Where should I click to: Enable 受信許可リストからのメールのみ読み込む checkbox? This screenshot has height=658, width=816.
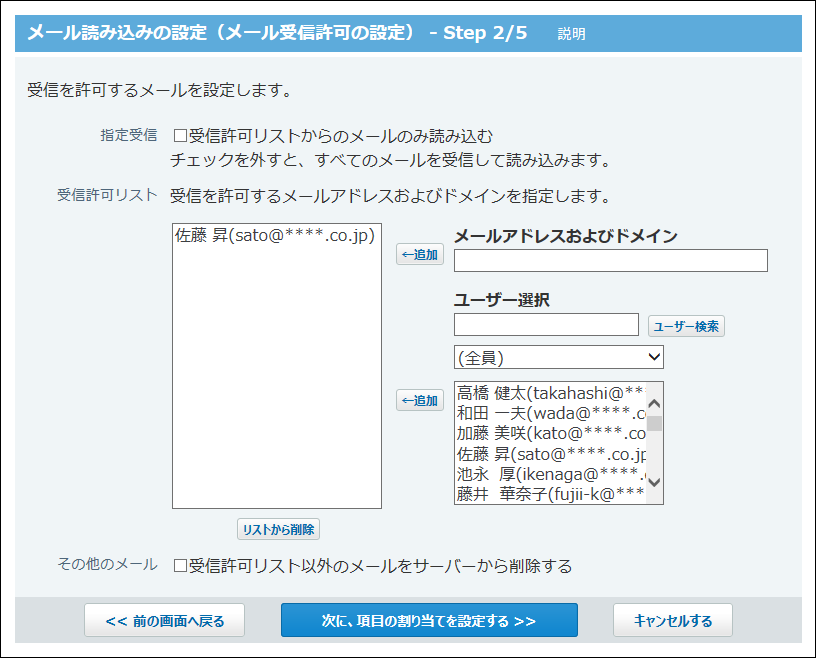[x=181, y=136]
